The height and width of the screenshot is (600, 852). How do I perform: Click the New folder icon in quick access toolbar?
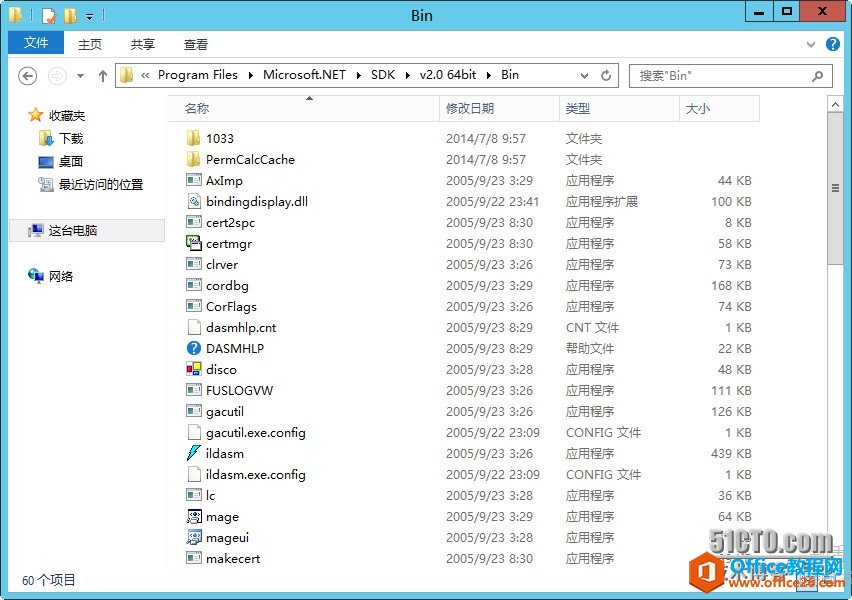tap(70, 16)
